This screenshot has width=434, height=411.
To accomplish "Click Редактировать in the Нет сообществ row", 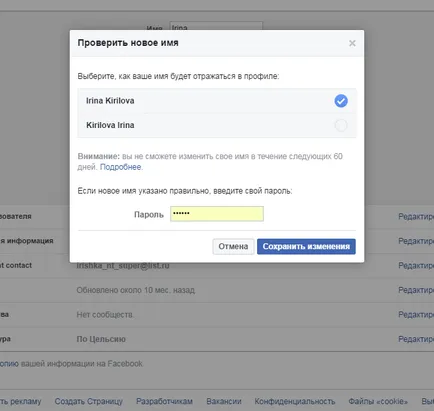I will [x=416, y=315].
